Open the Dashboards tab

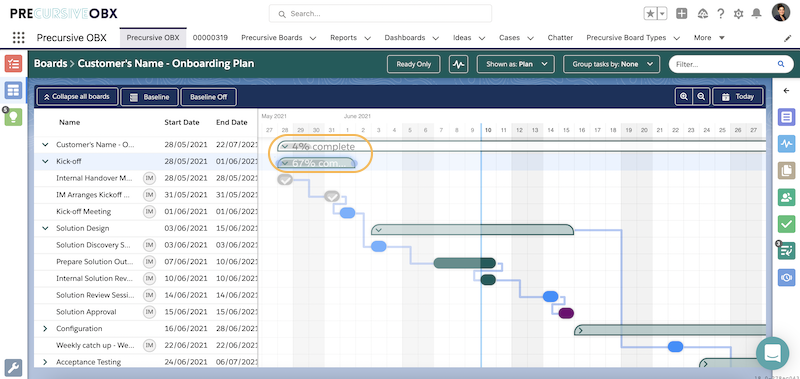(405, 38)
